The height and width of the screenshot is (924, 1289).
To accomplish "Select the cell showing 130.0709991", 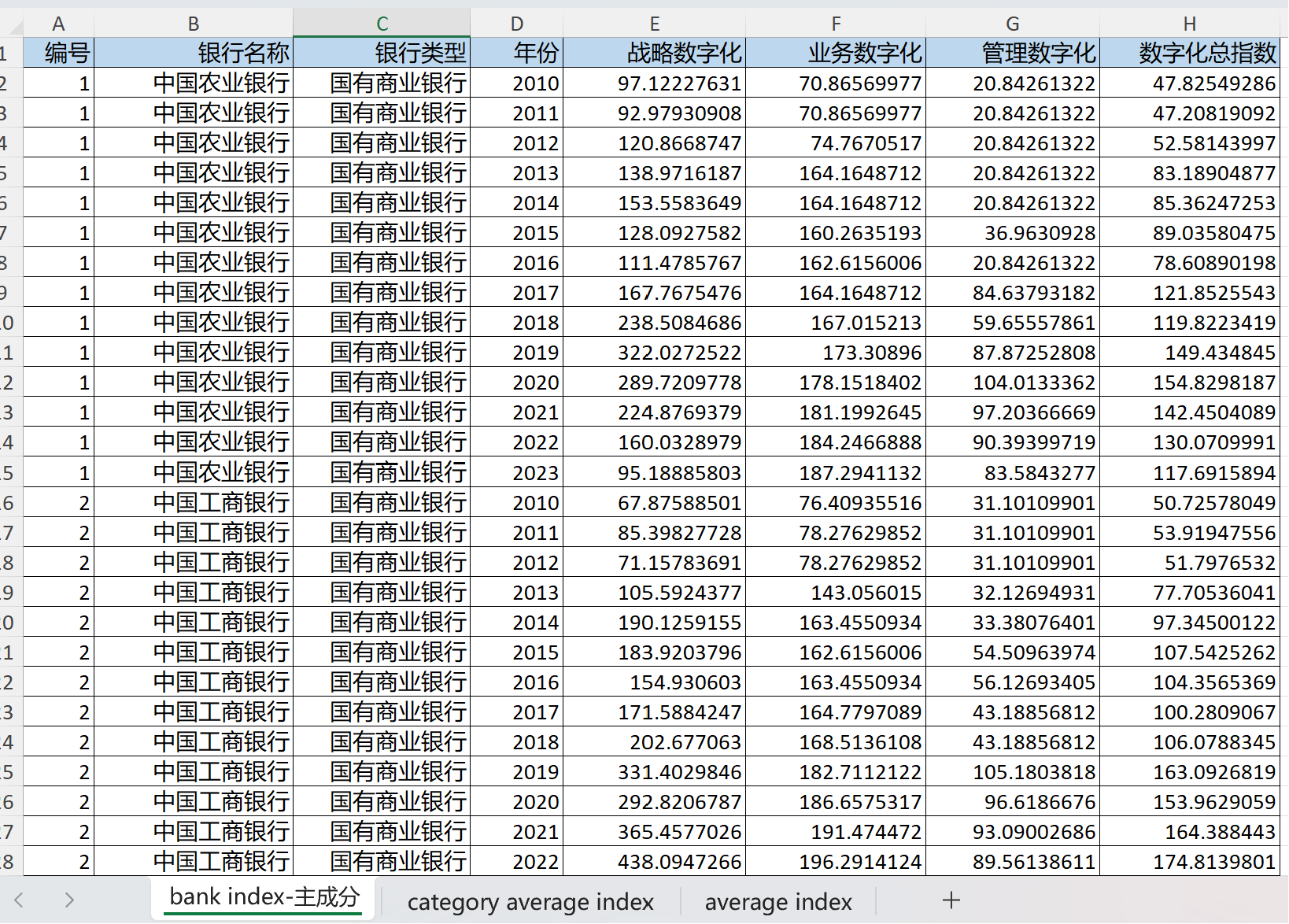I will pyautogui.click(x=1190, y=442).
